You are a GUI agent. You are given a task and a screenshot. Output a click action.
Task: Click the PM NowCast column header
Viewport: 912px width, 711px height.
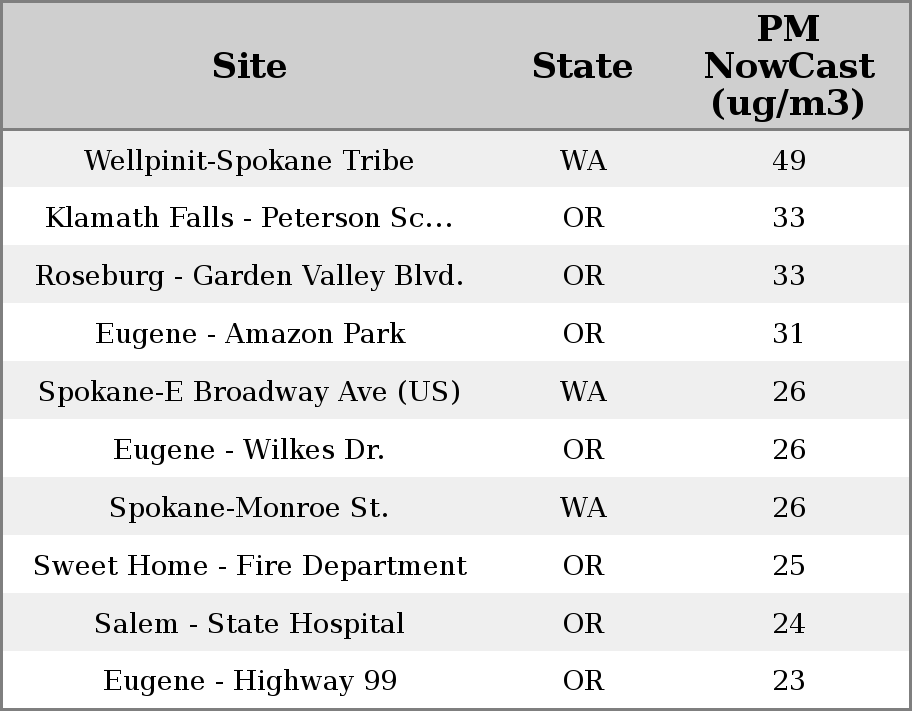[788, 66]
